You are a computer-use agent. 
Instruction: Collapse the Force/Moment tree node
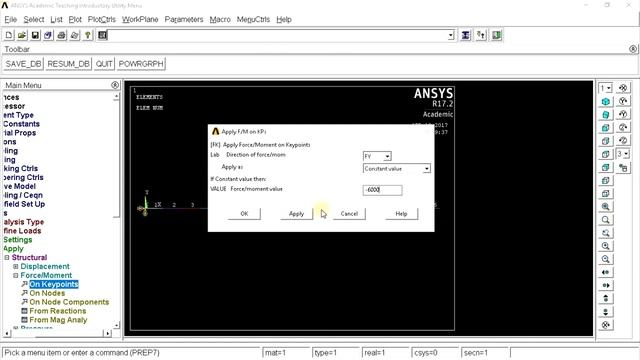(x=16, y=276)
